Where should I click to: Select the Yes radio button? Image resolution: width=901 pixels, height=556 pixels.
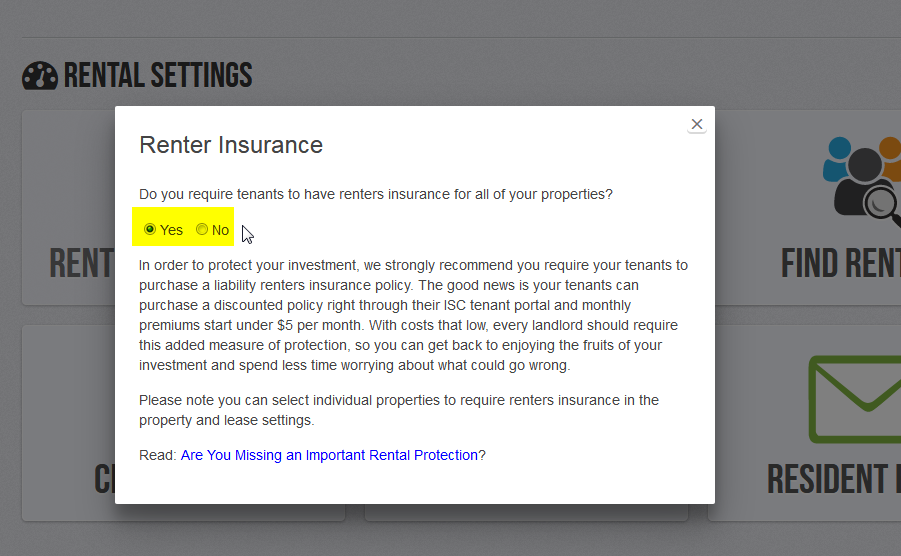click(150, 229)
